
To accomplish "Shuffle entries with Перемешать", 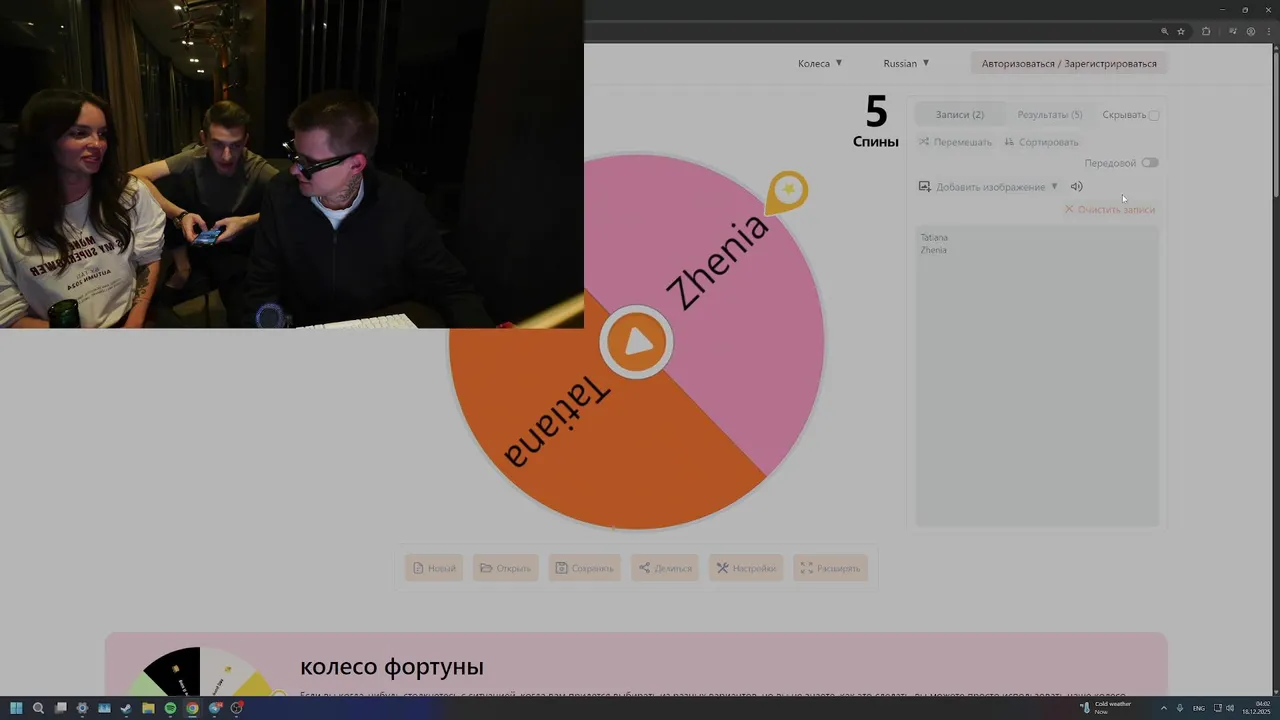I will [955, 142].
